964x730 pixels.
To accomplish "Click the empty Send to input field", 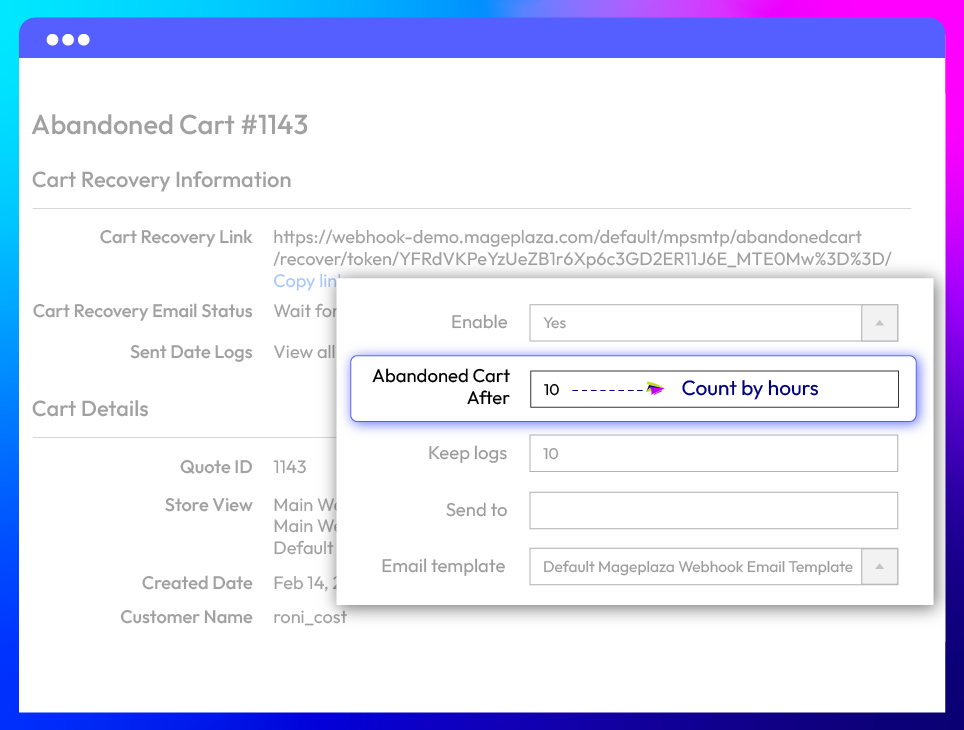I will click(713, 510).
